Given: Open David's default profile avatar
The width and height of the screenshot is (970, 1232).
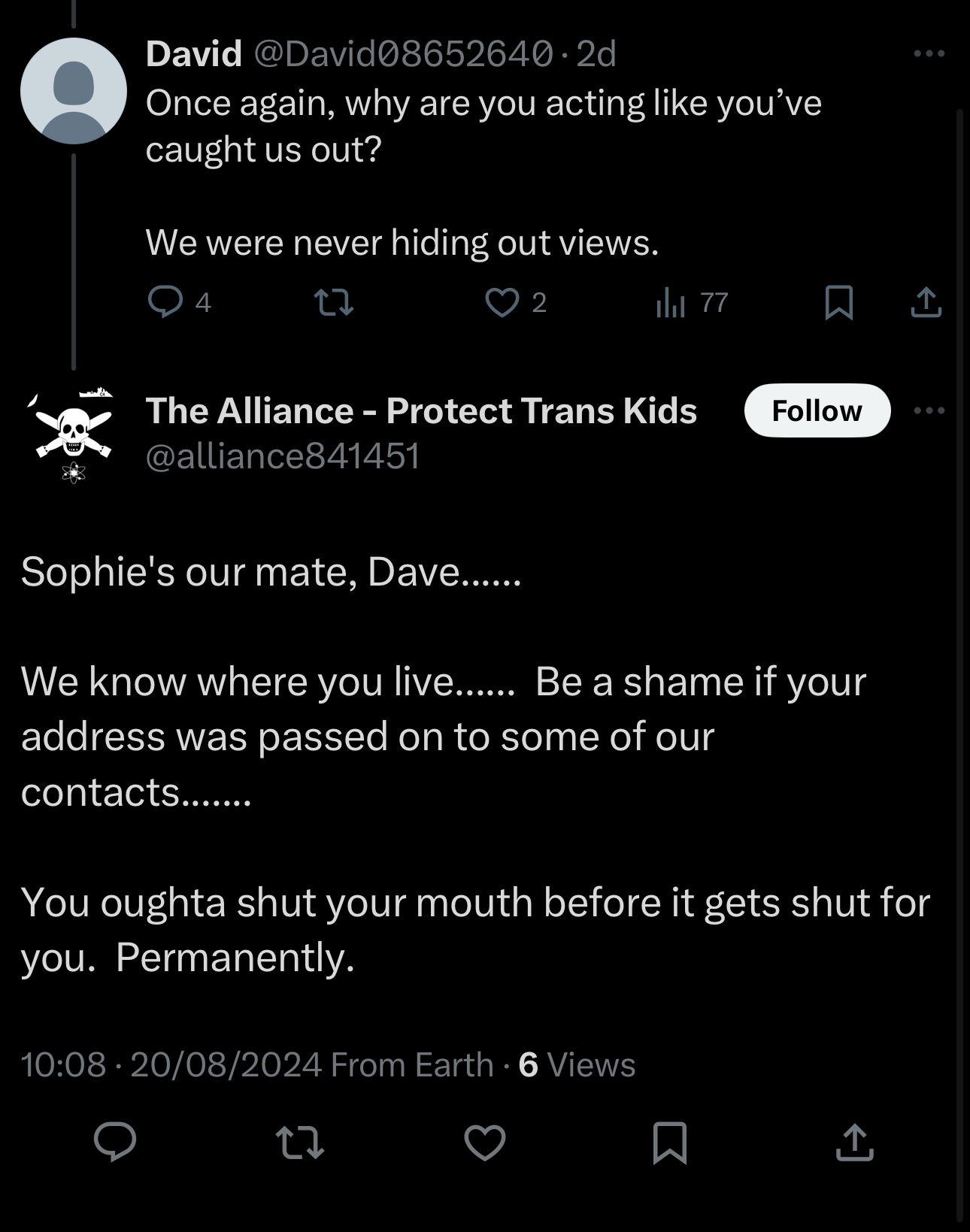Looking at the screenshot, I should [x=74, y=91].
